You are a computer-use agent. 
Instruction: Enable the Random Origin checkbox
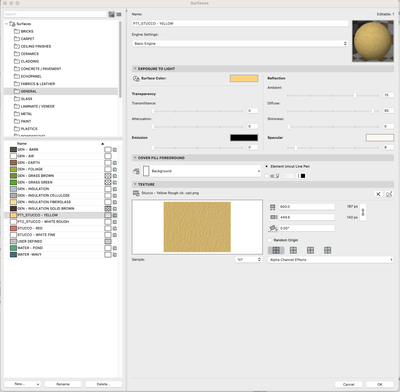point(270,240)
